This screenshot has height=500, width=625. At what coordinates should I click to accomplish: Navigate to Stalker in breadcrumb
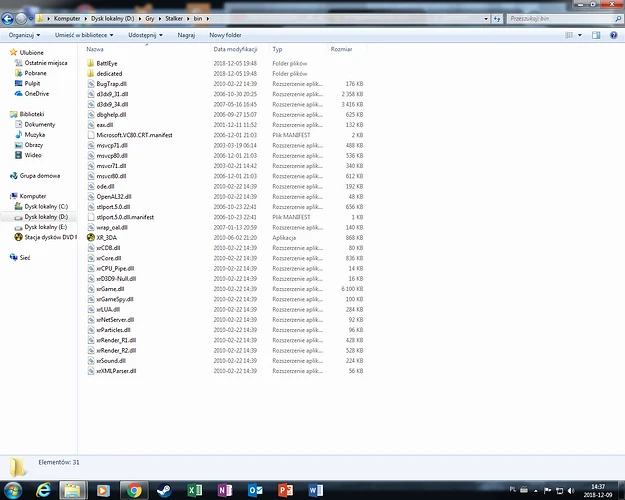(174, 18)
